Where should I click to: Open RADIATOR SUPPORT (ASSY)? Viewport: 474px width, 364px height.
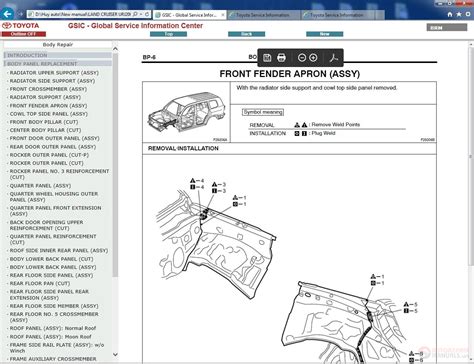point(45,97)
